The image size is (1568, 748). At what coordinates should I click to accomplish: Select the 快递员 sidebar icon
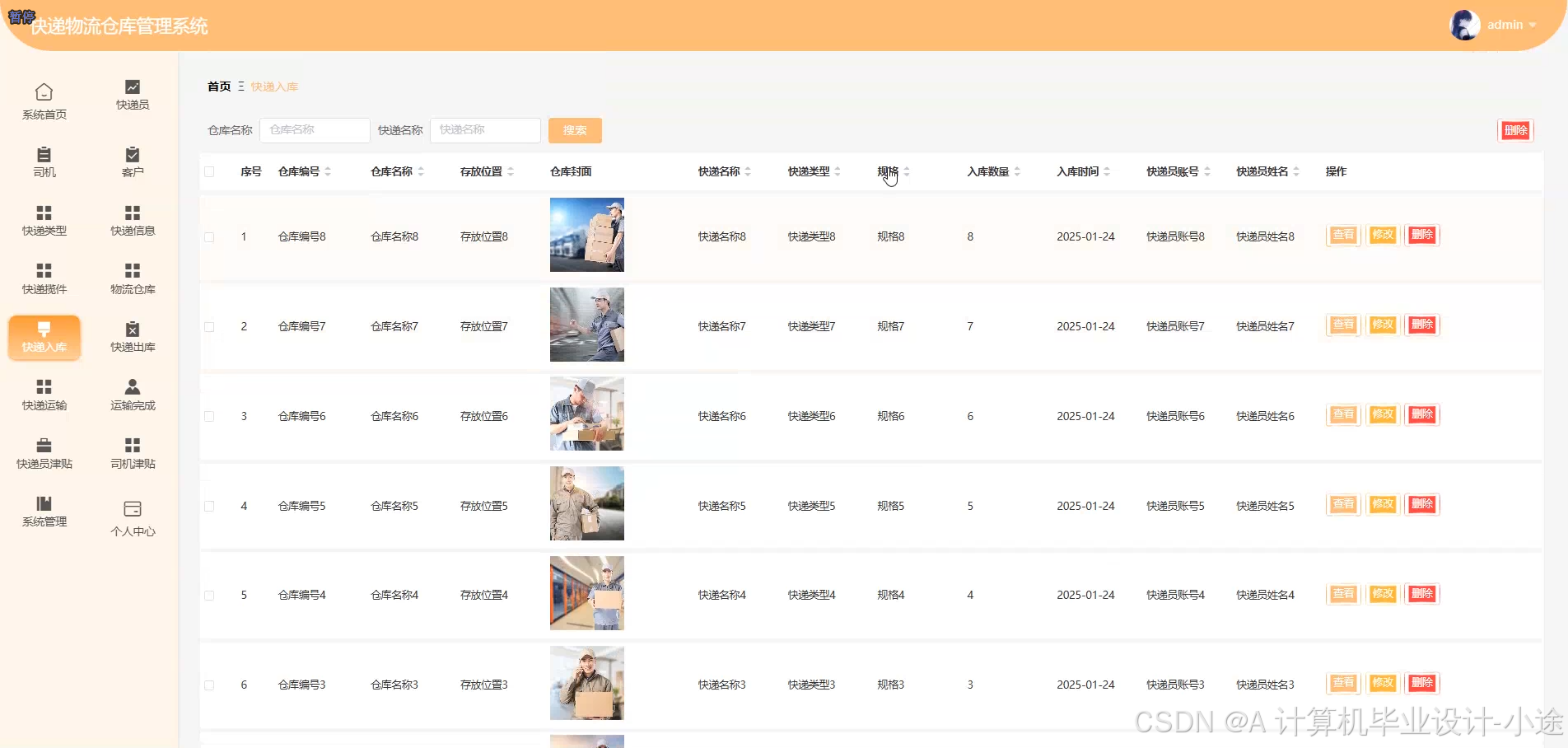(x=132, y=94)
